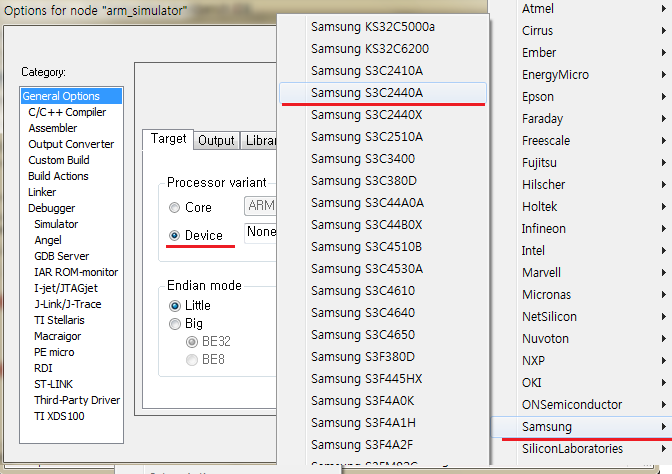
Task: Switch to the Output tab
Action: pyautogui.click(x=216, y=141)
